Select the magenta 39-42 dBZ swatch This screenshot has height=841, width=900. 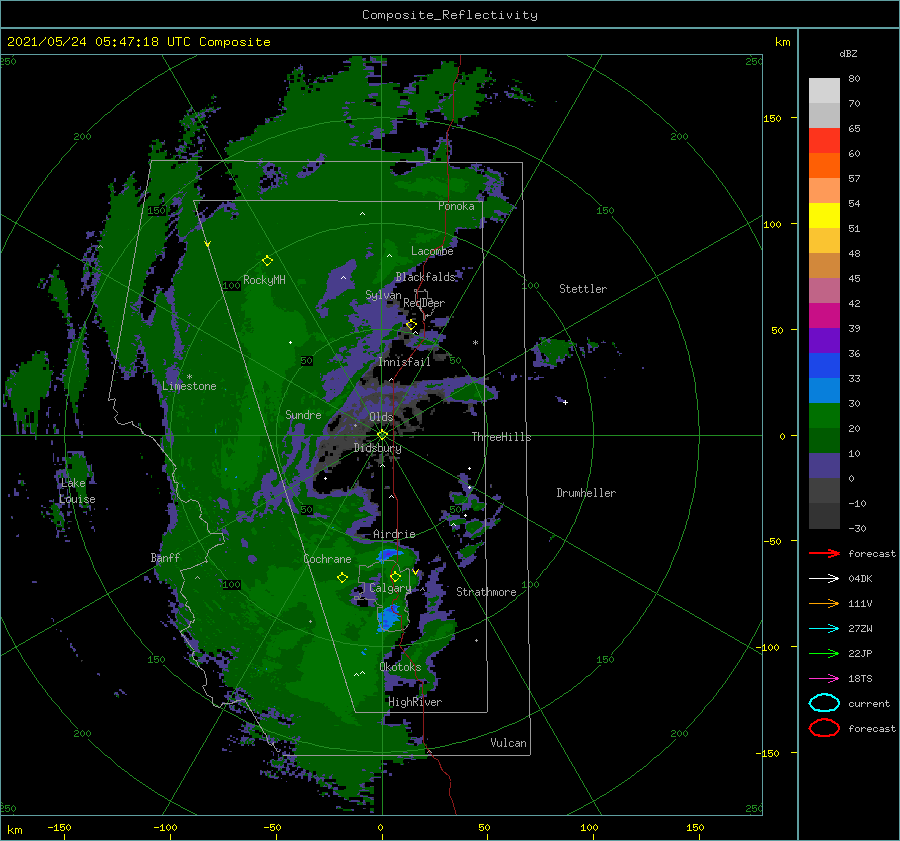point(824,316)
